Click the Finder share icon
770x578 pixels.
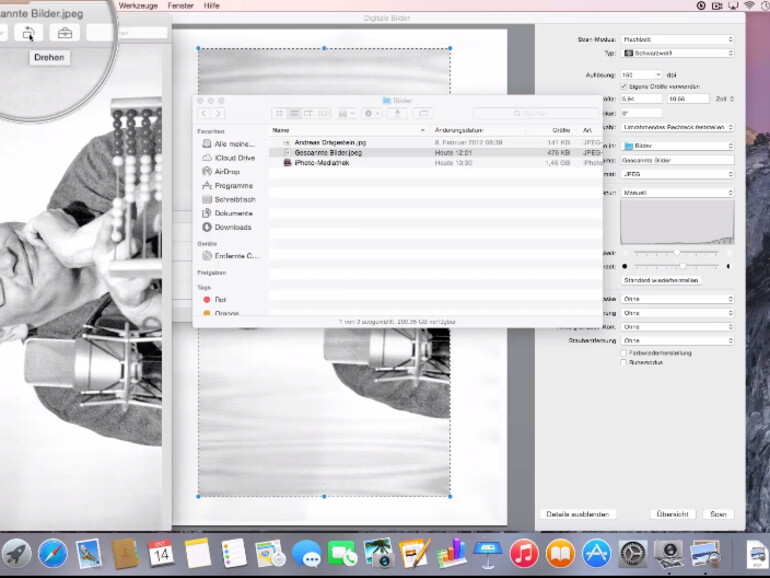pyautogui.click(x=397, y=114)
